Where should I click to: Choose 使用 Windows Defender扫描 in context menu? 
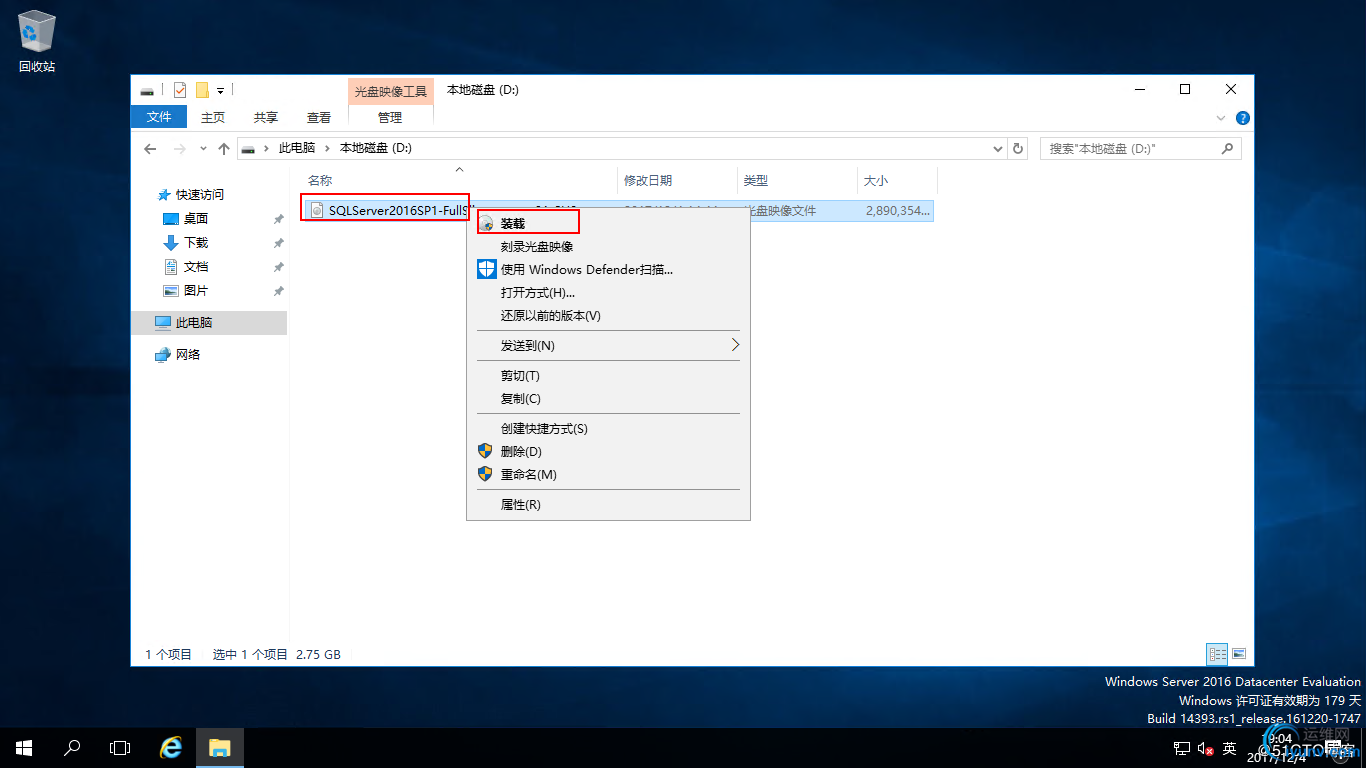pos(608,269)
